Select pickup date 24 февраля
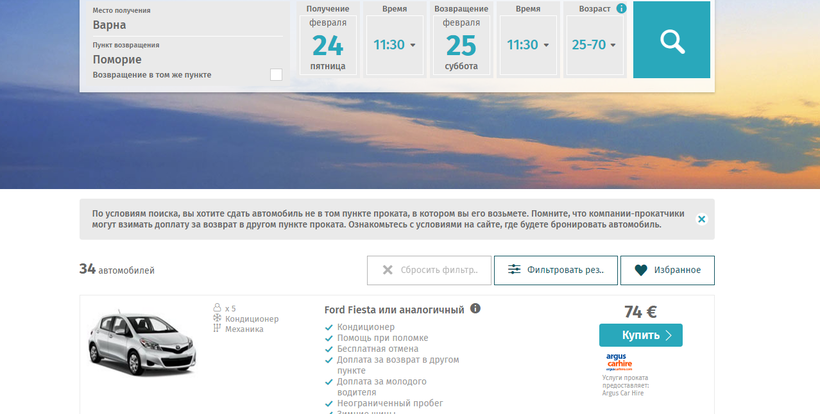This screenshot has width=820, height=414. 327,46
